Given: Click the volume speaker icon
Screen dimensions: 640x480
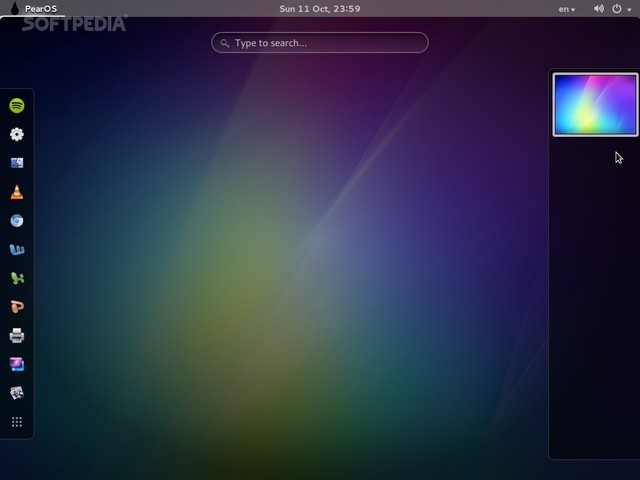Looking at the screenshot, I should tap(599, 9).
